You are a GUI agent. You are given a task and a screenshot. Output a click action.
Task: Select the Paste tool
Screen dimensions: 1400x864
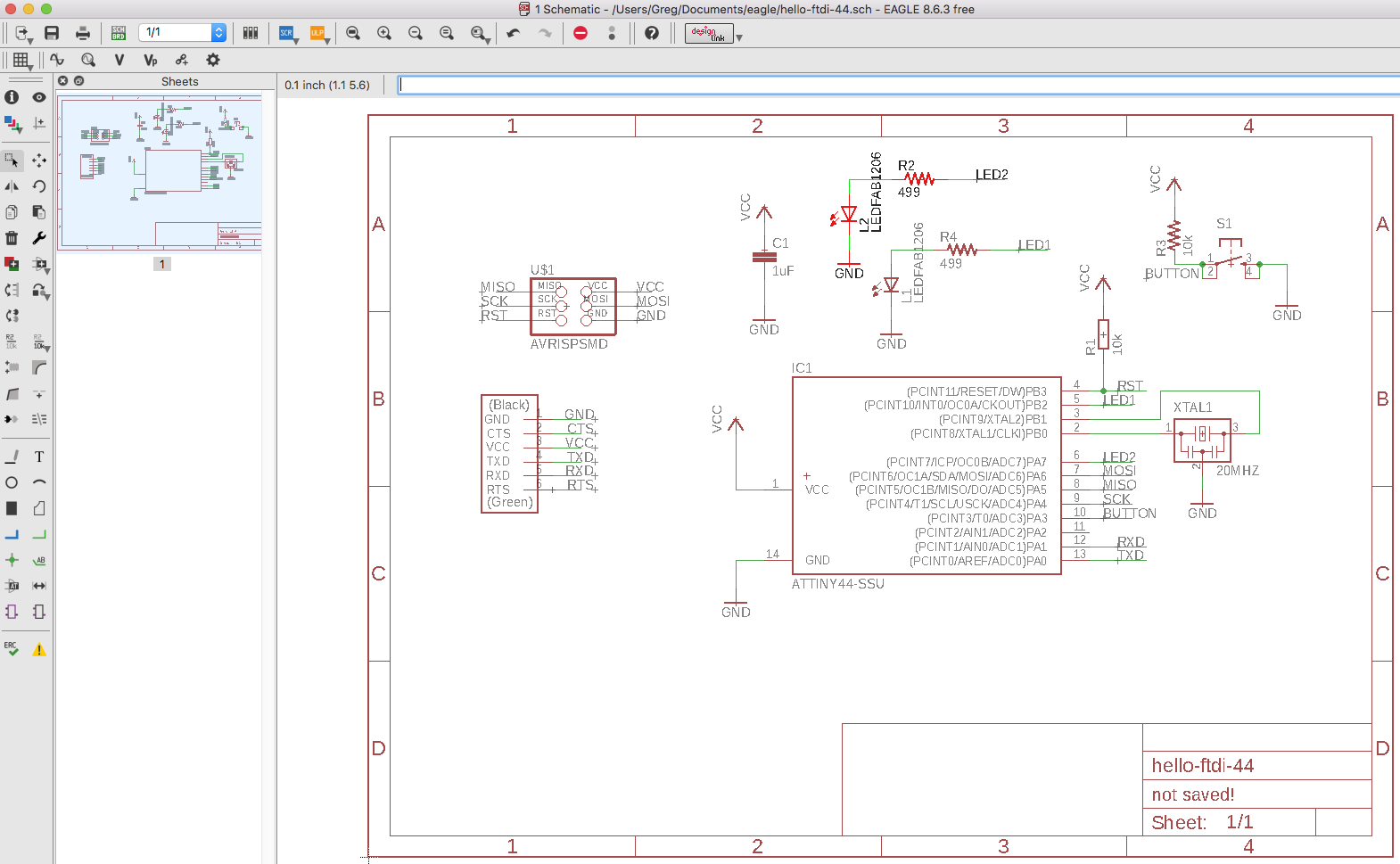point(38,212)
